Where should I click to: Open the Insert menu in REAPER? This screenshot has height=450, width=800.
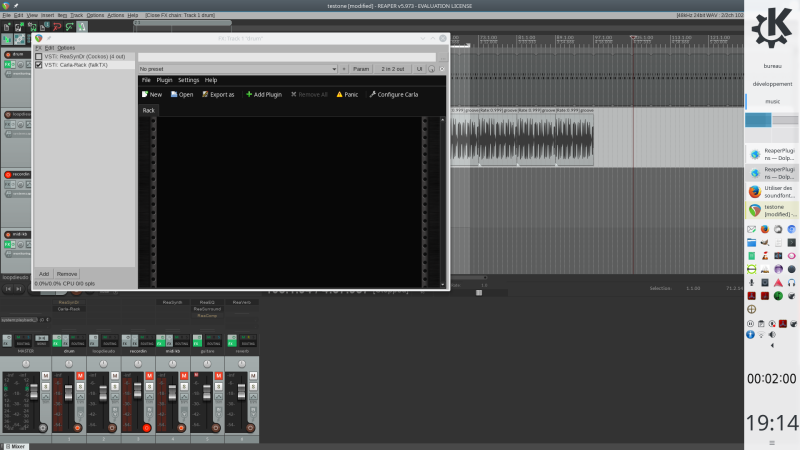(x=47, y=15)
